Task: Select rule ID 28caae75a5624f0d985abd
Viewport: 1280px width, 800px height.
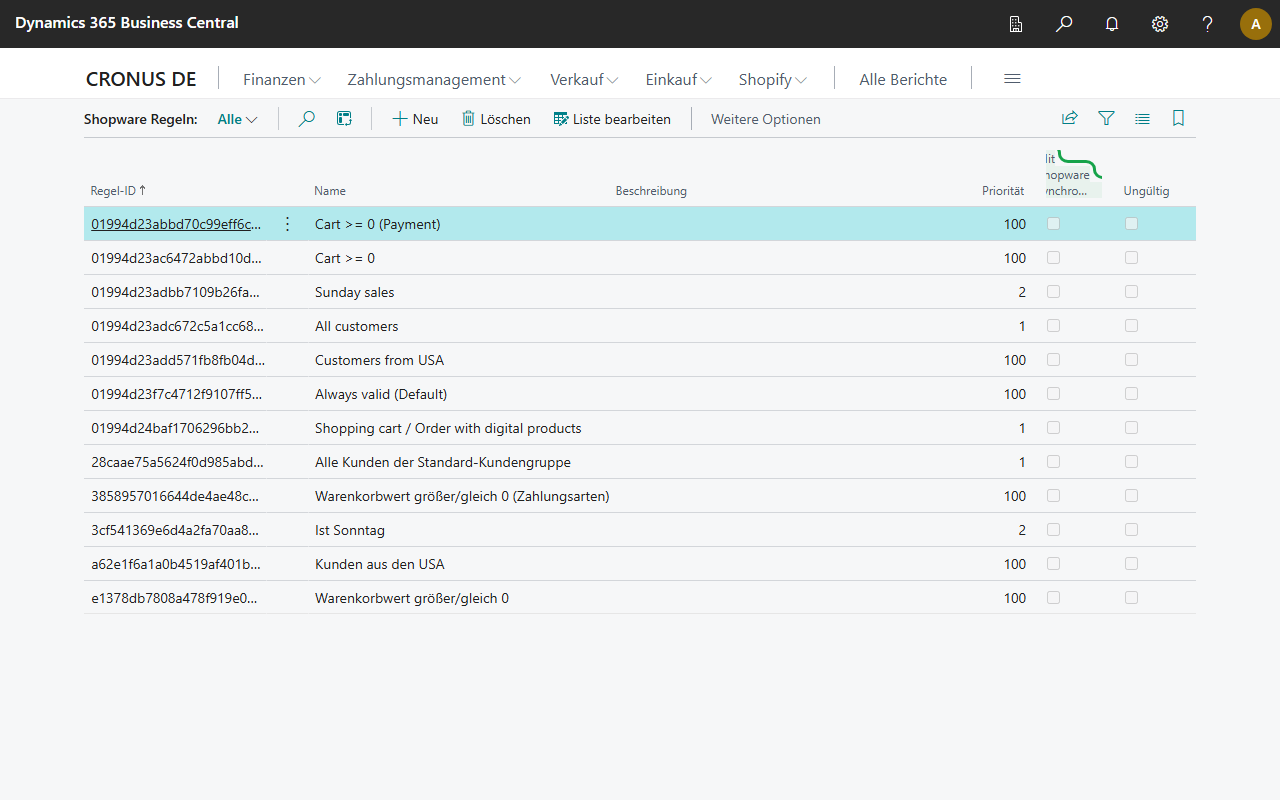Action: point(178,462)
